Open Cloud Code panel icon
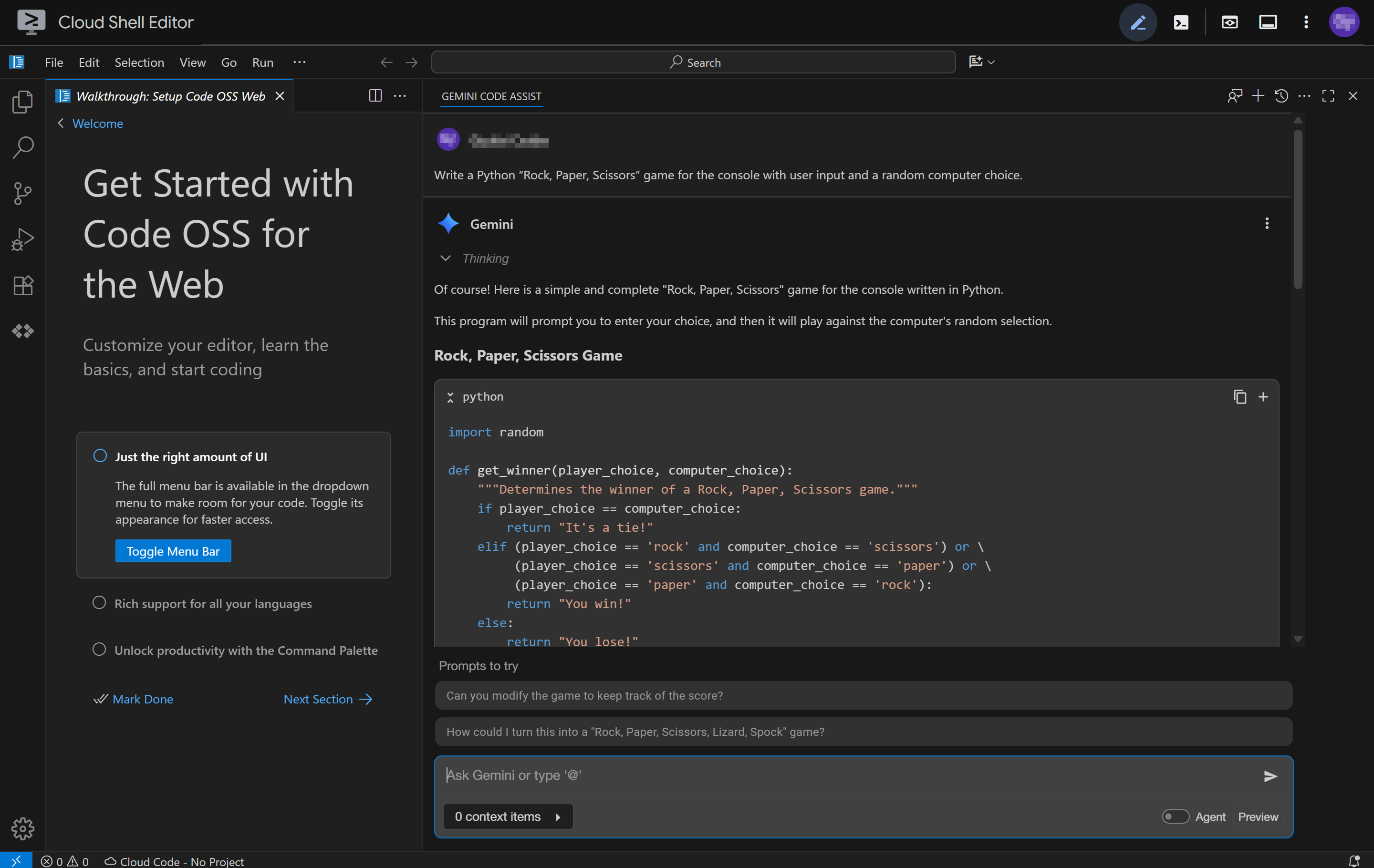Viewport: 1374px width, 868px height. pos(22,331)
